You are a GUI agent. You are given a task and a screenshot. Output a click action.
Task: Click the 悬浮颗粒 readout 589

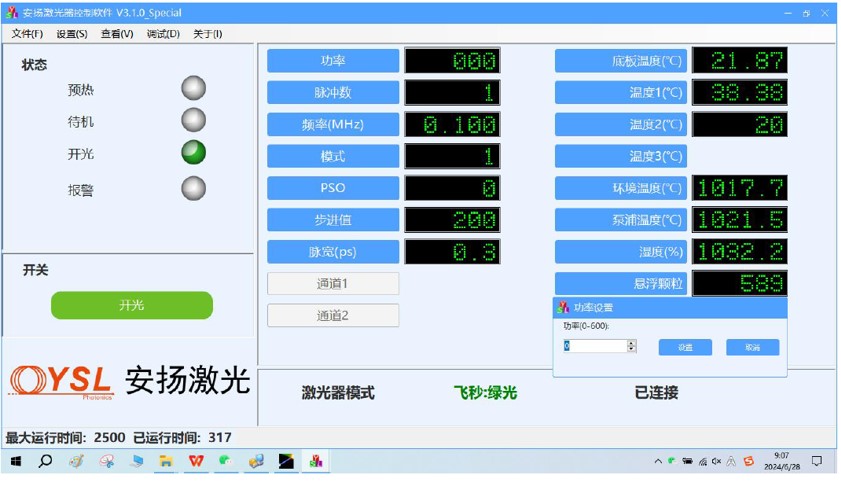click(740, 283)
